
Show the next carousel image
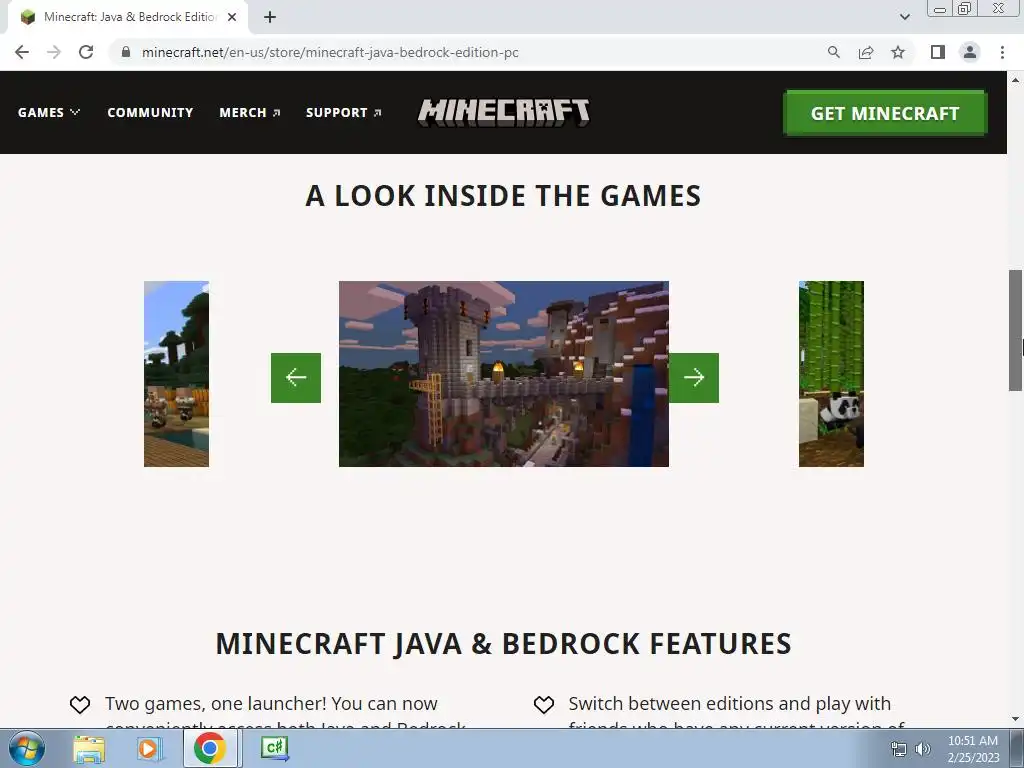click(x=694, y=377)
